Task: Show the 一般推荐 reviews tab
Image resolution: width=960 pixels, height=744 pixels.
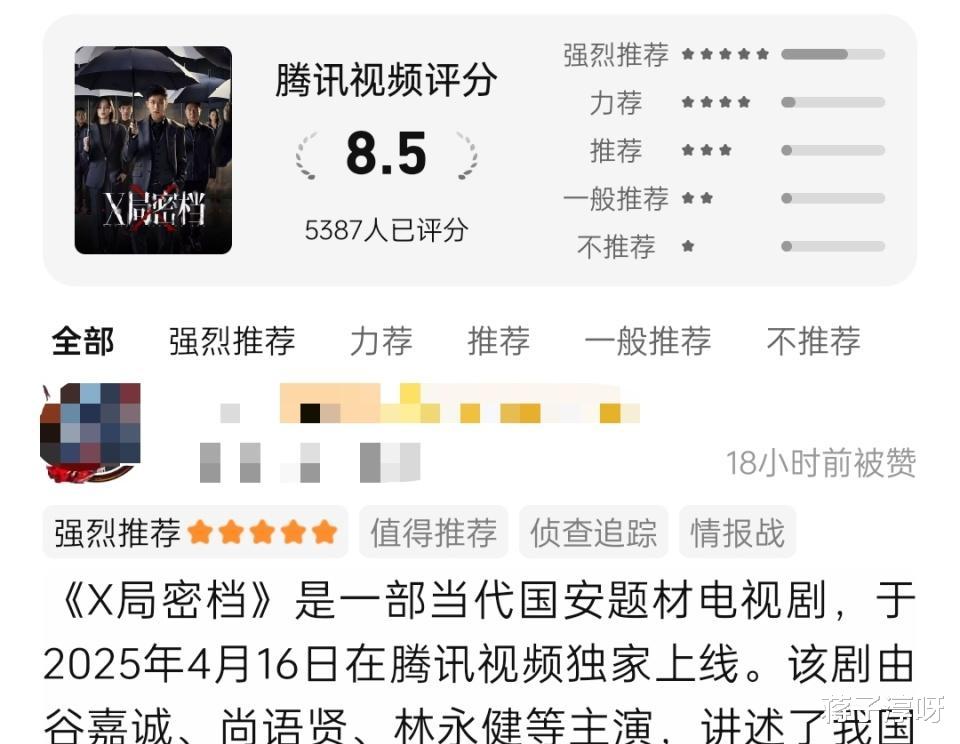Action: click(x=648, y=341)
